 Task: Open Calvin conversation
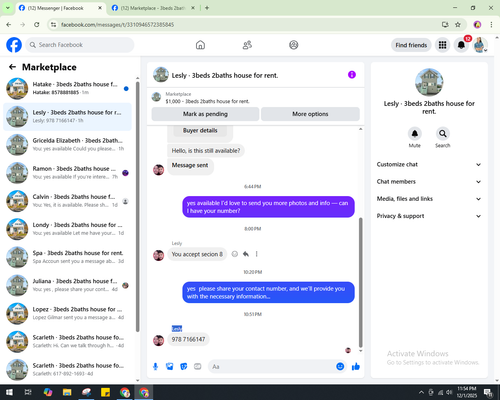(68, 201)
